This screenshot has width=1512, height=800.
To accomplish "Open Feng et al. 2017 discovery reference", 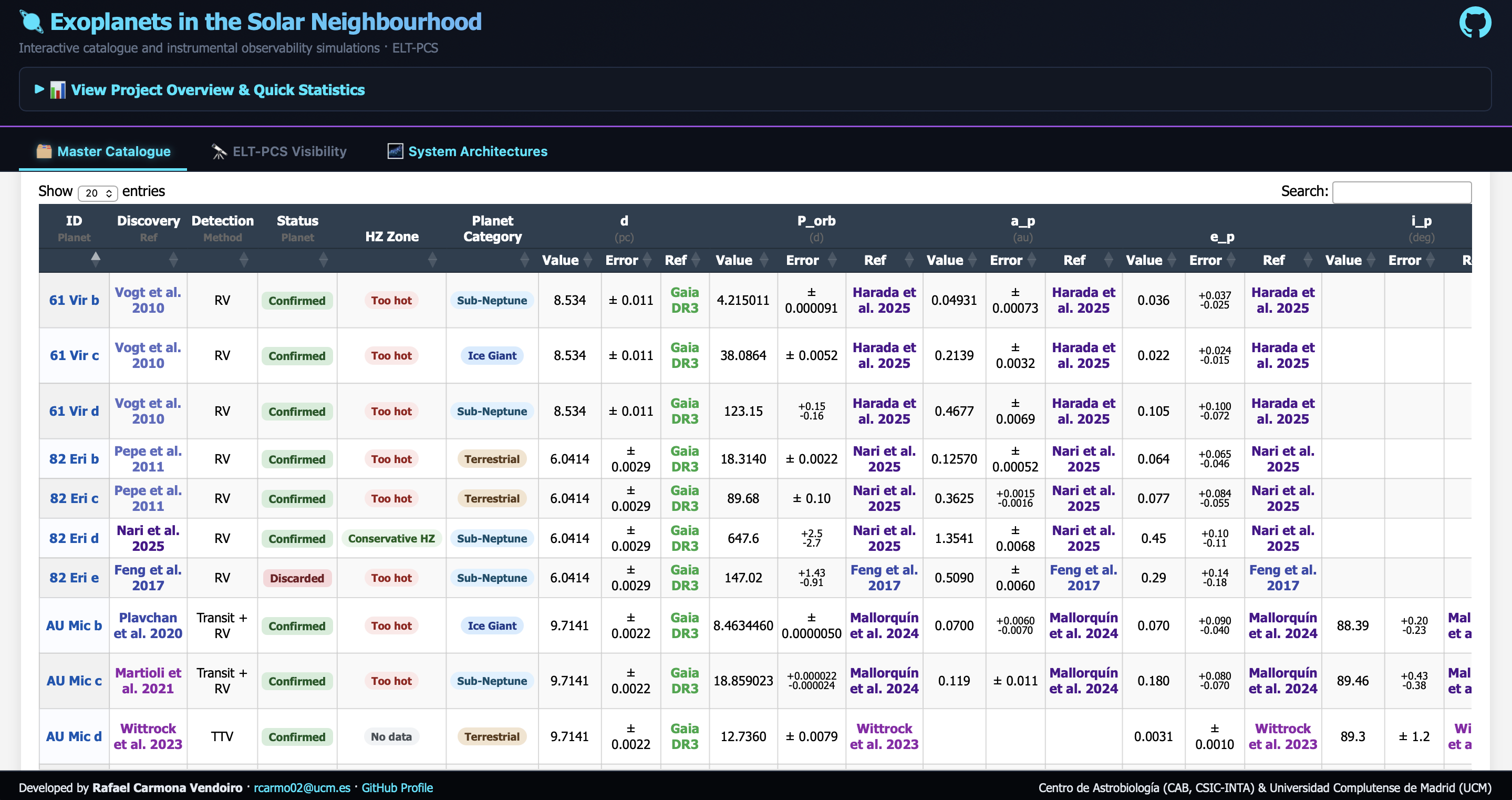I will click(x=148, y=577).
